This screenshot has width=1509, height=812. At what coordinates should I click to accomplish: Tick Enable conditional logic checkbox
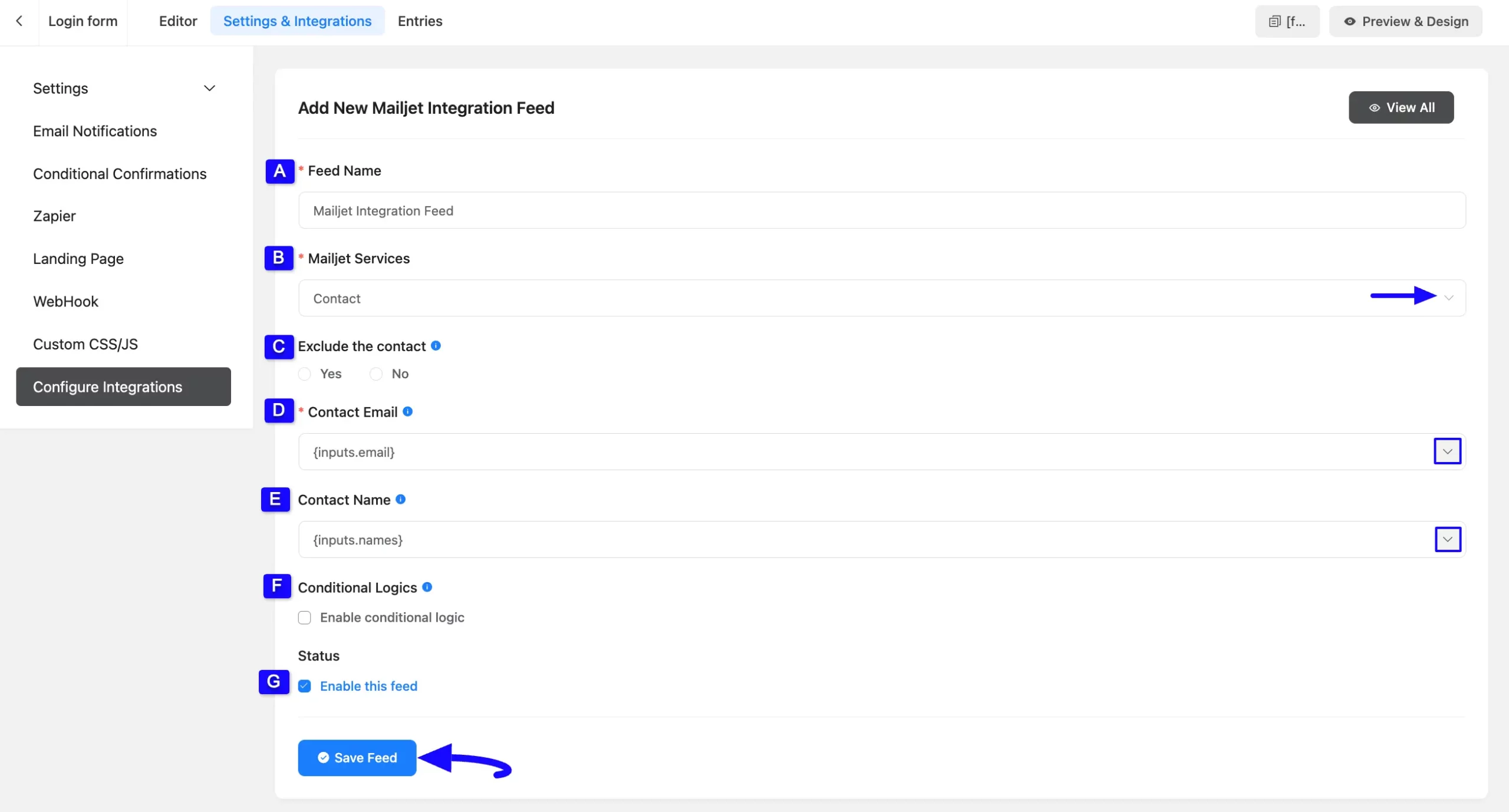coord(304,618)
